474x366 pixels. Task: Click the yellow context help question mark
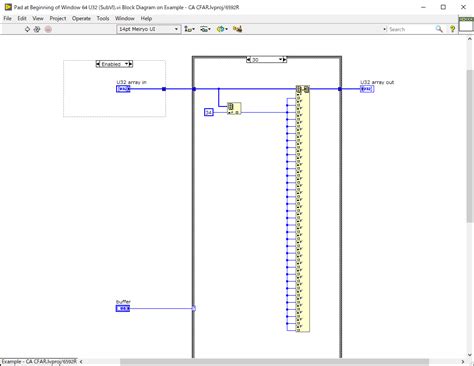[452, 29]
